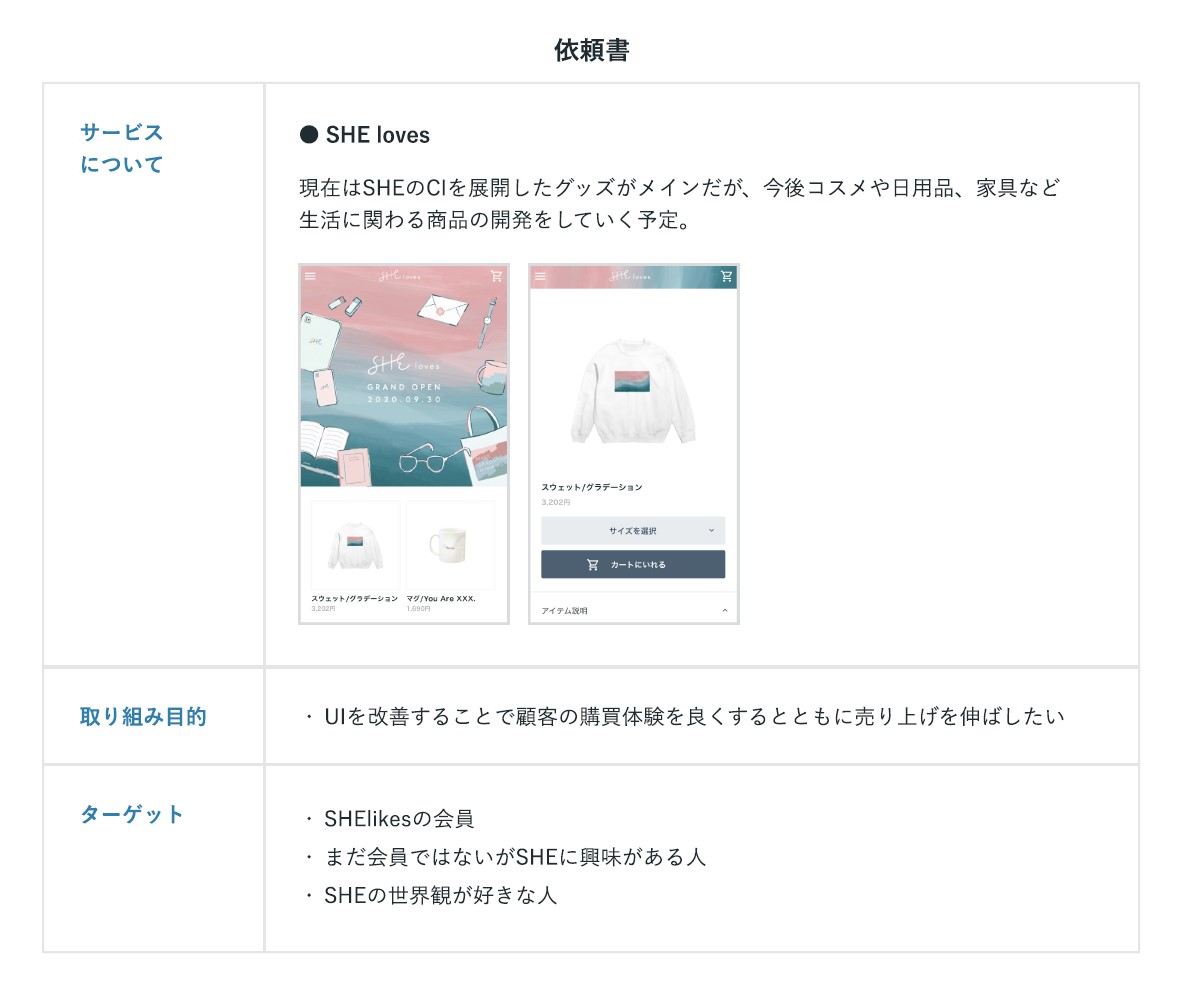Image resolution: width=1186 pixels, height=988 pixels.
Task: Select スウェット/グラデーション product thumbnail
Action: click(x=355, y=545)
